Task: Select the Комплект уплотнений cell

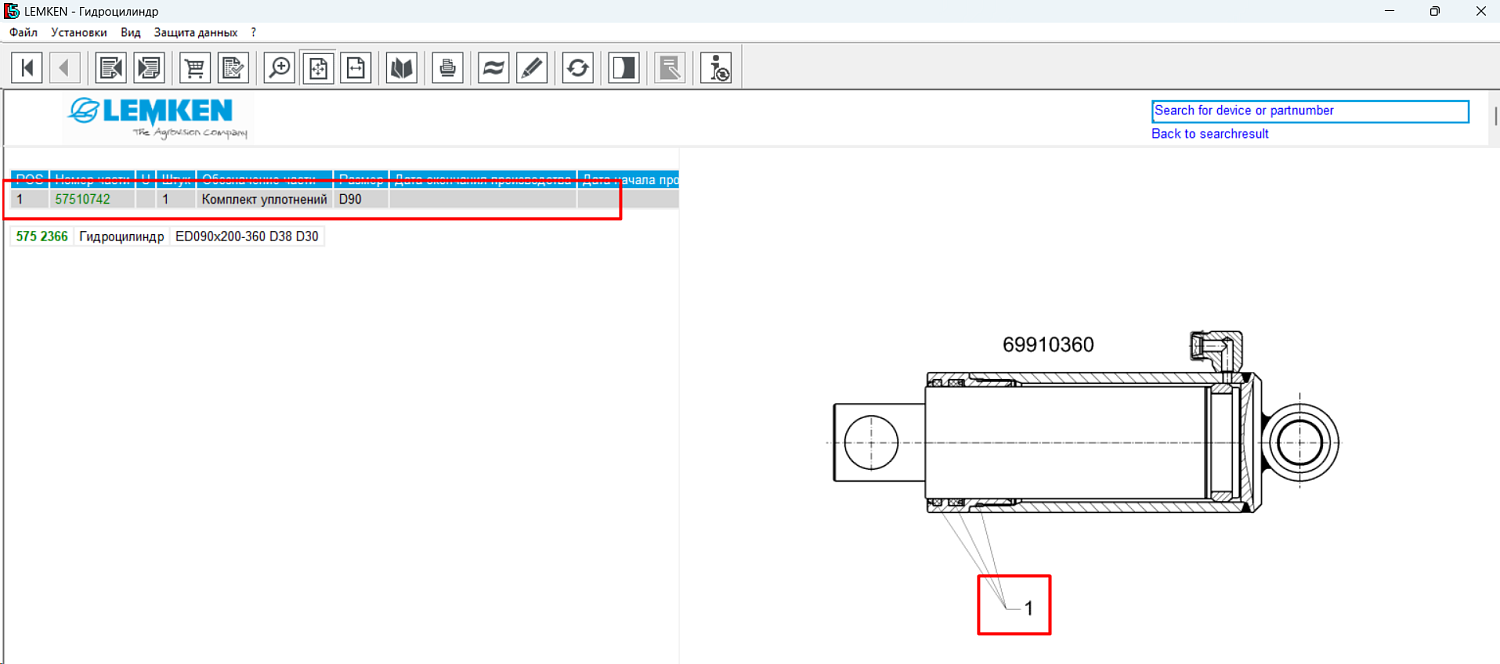Action: click(265, 200)
